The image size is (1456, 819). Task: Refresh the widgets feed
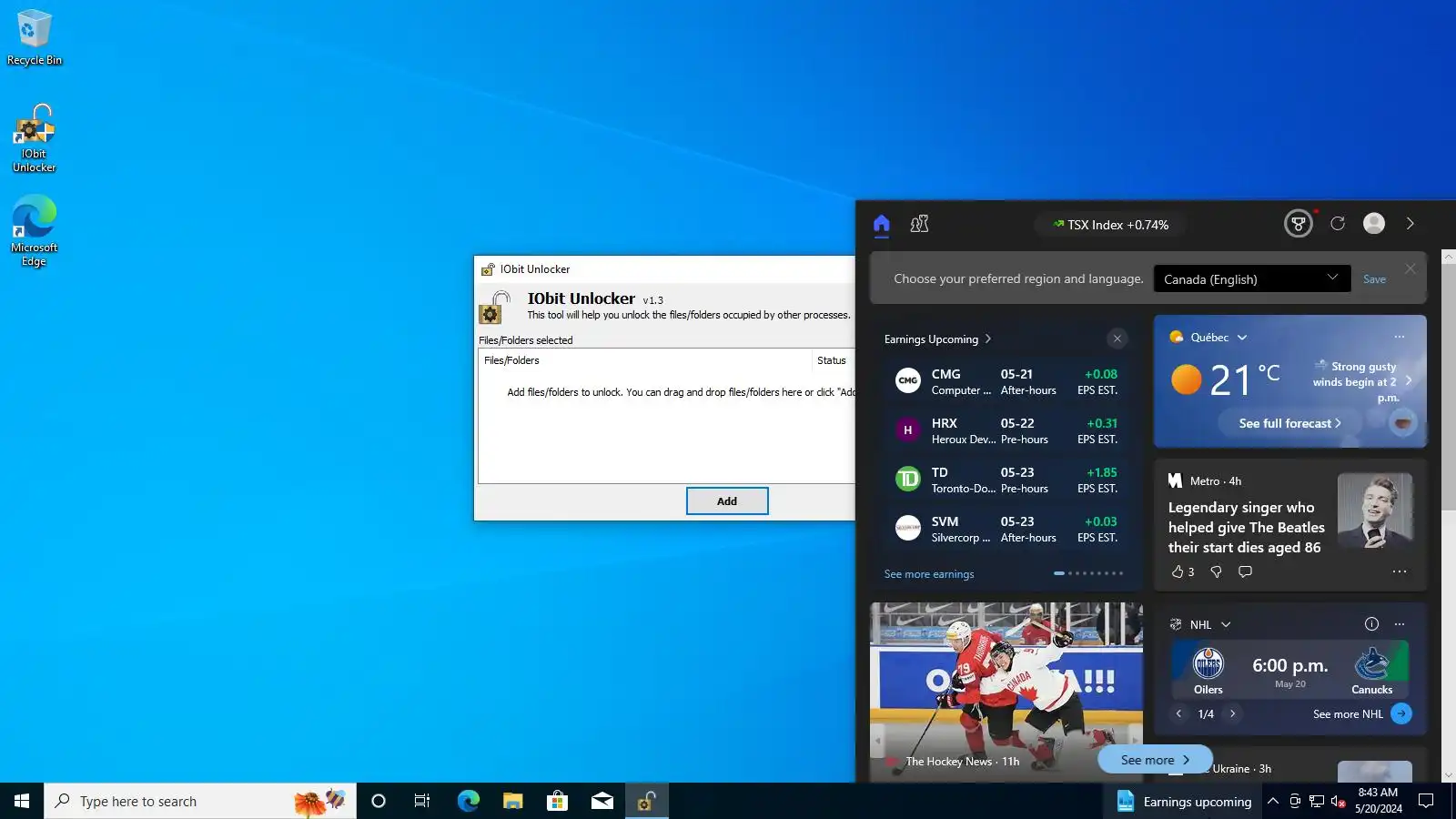point(1338,224)
